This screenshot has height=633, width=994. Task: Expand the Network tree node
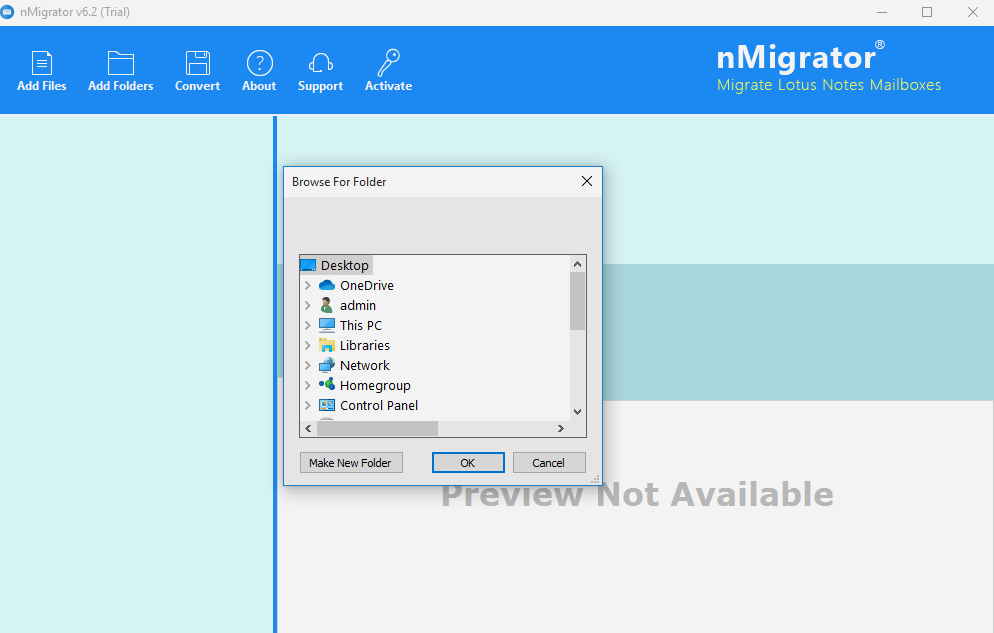pyautogui.click(x=308, y=365)
